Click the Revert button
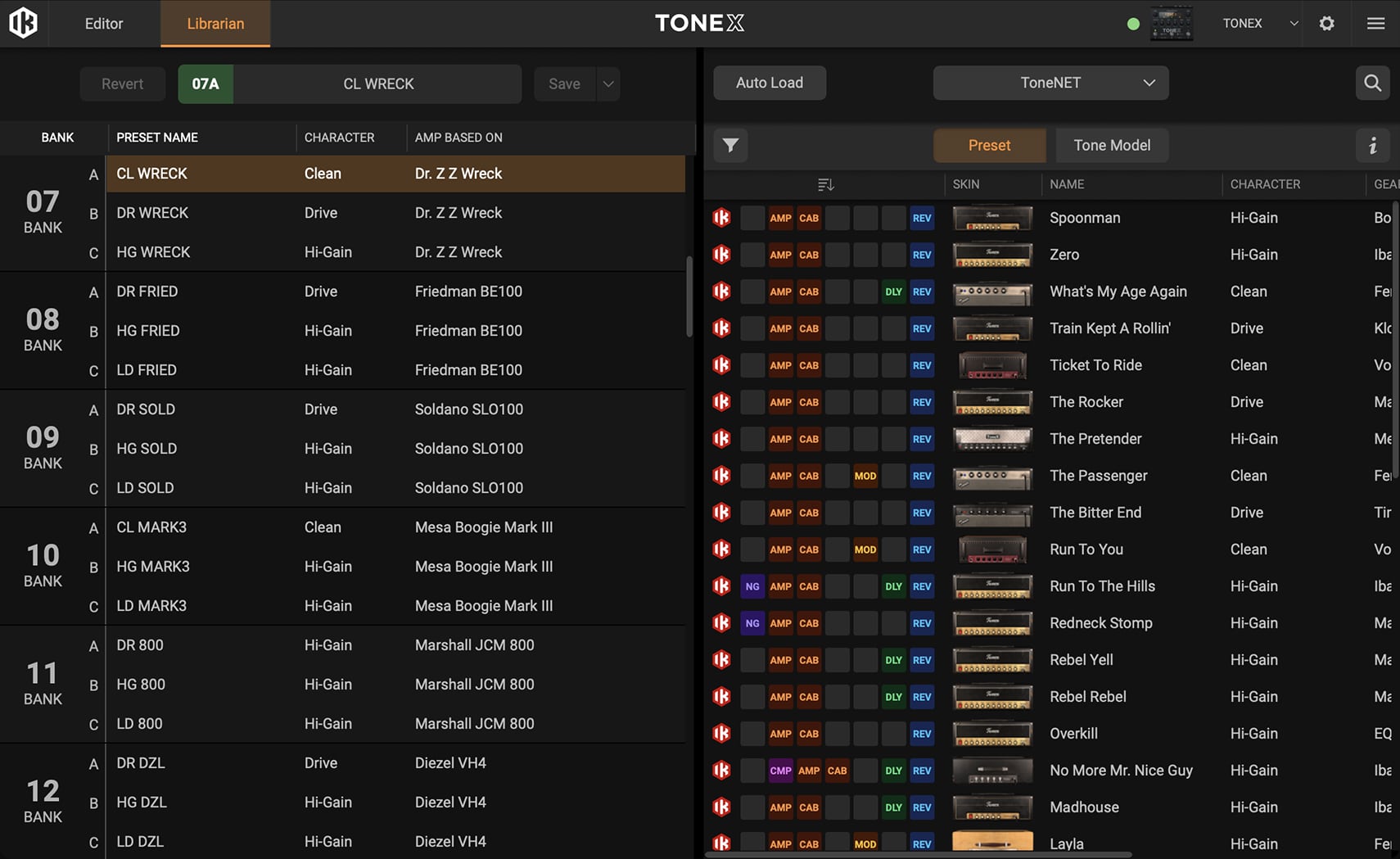 [x=122, y=84]
